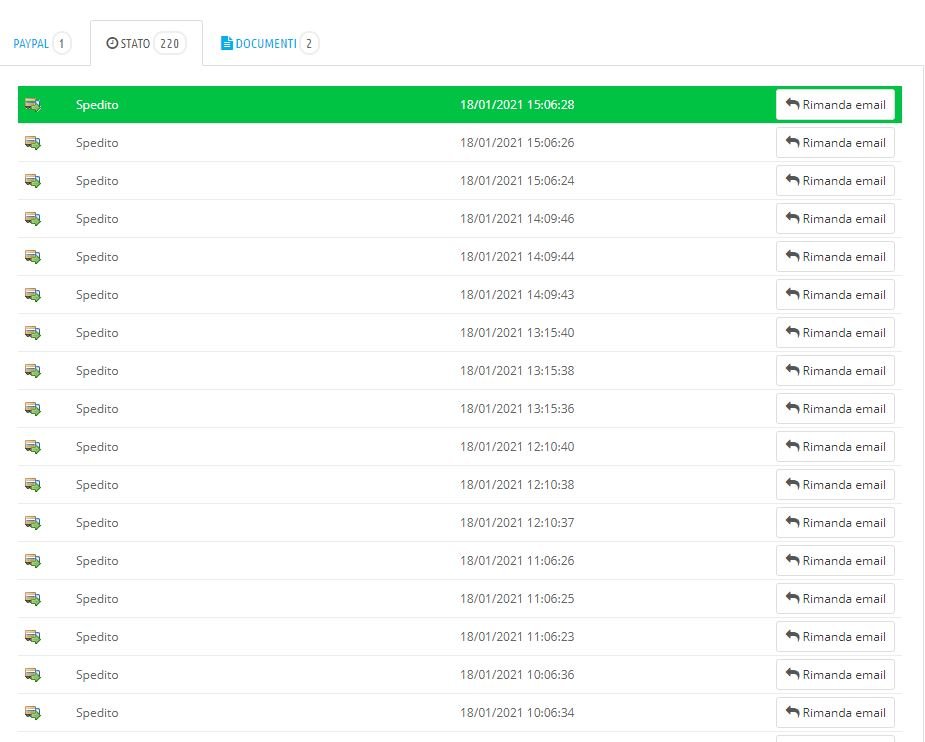Viewport: 925px width, 742px height.
Task: Click the date 18/01/2021 12:10:37
Action: tap(517, 523)
